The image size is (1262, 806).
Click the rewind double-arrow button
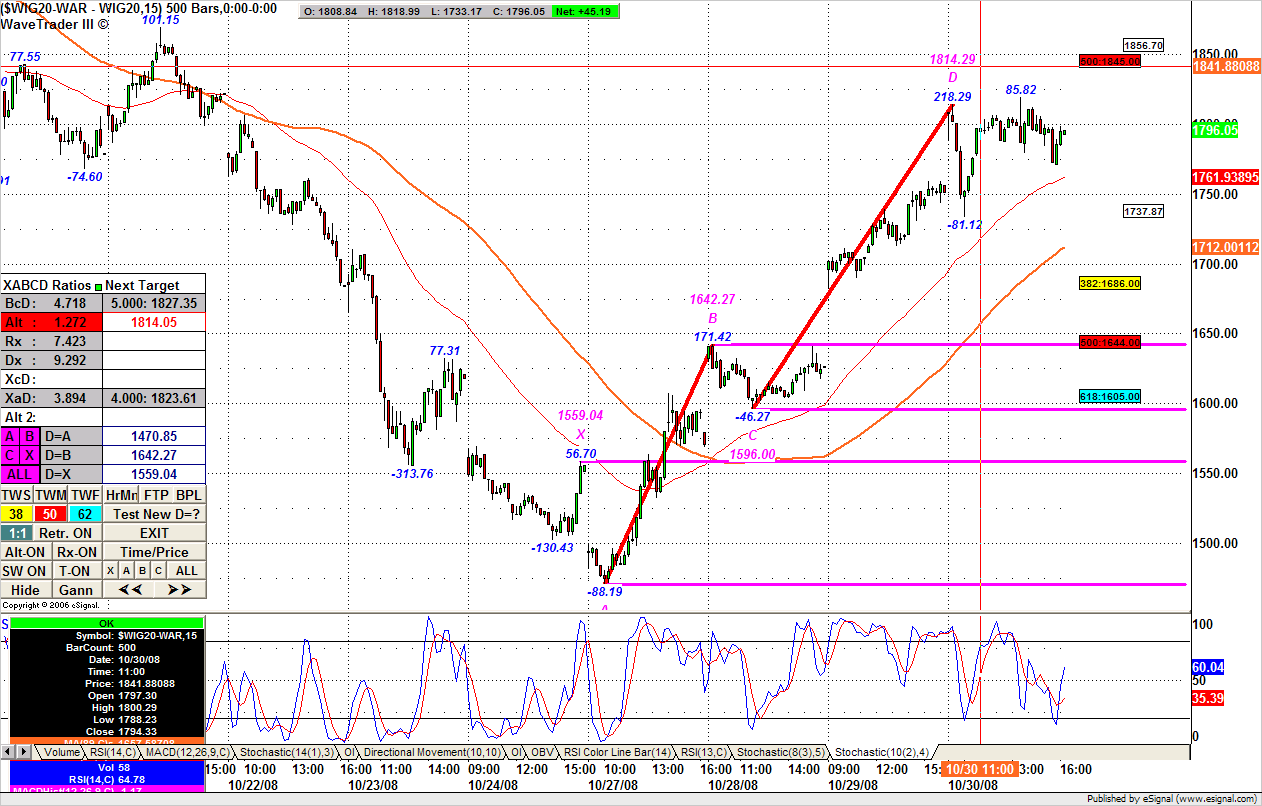129,590
